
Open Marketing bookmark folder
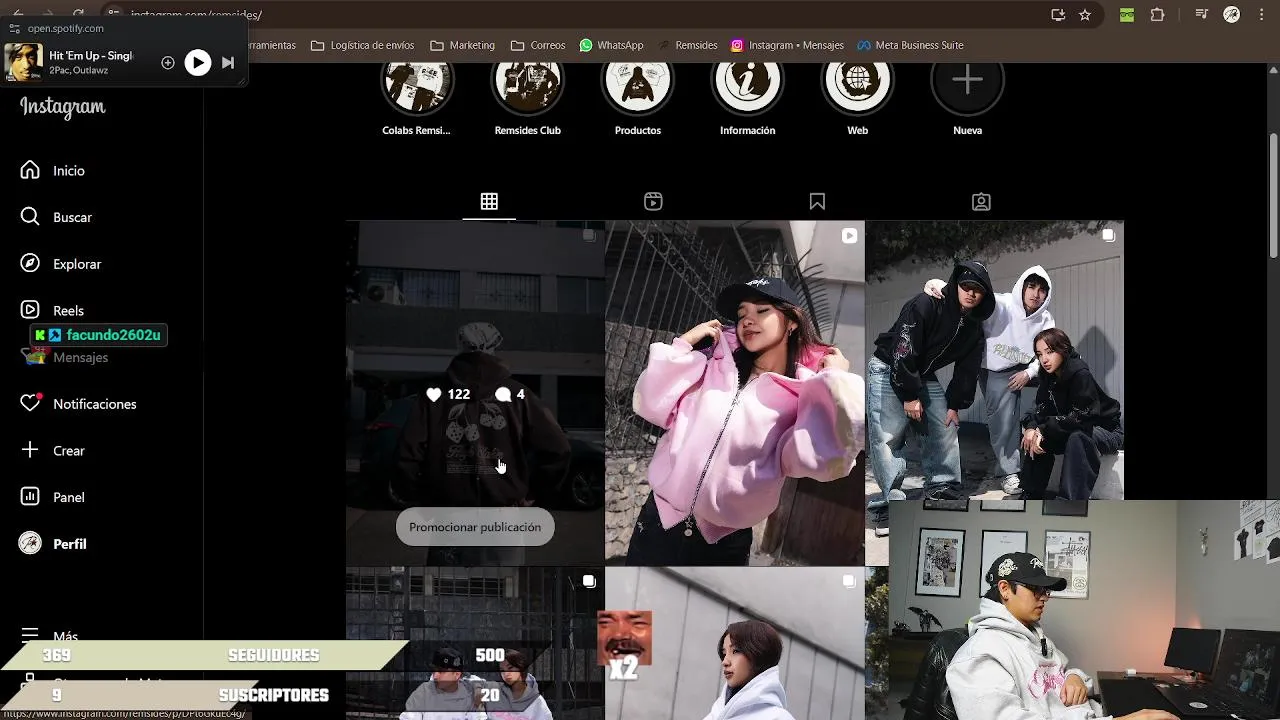coord(462,45)
